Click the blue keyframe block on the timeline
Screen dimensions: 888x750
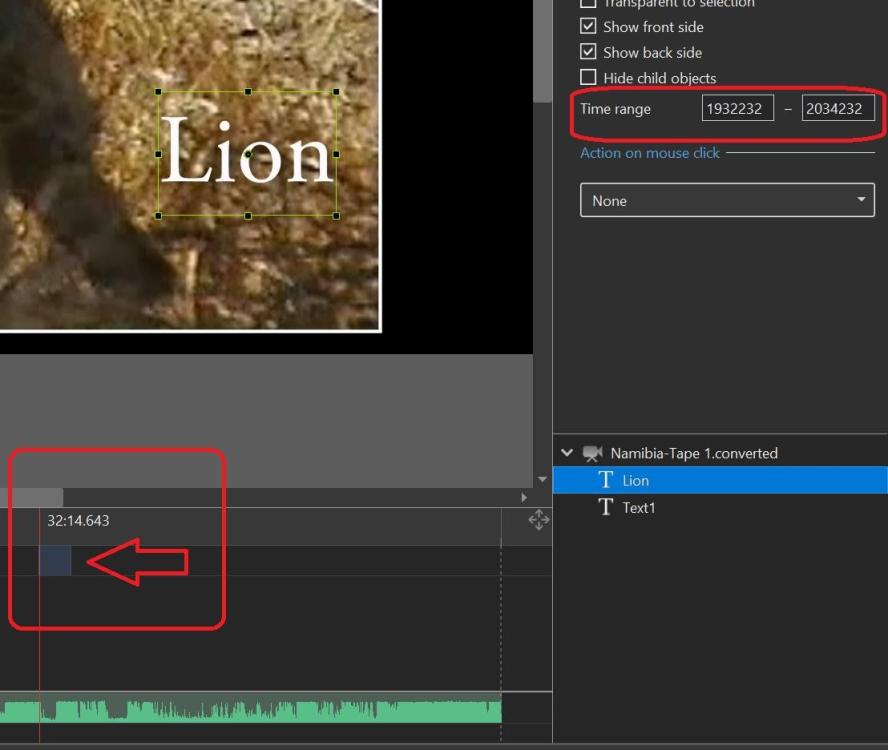tap(55, 561)
